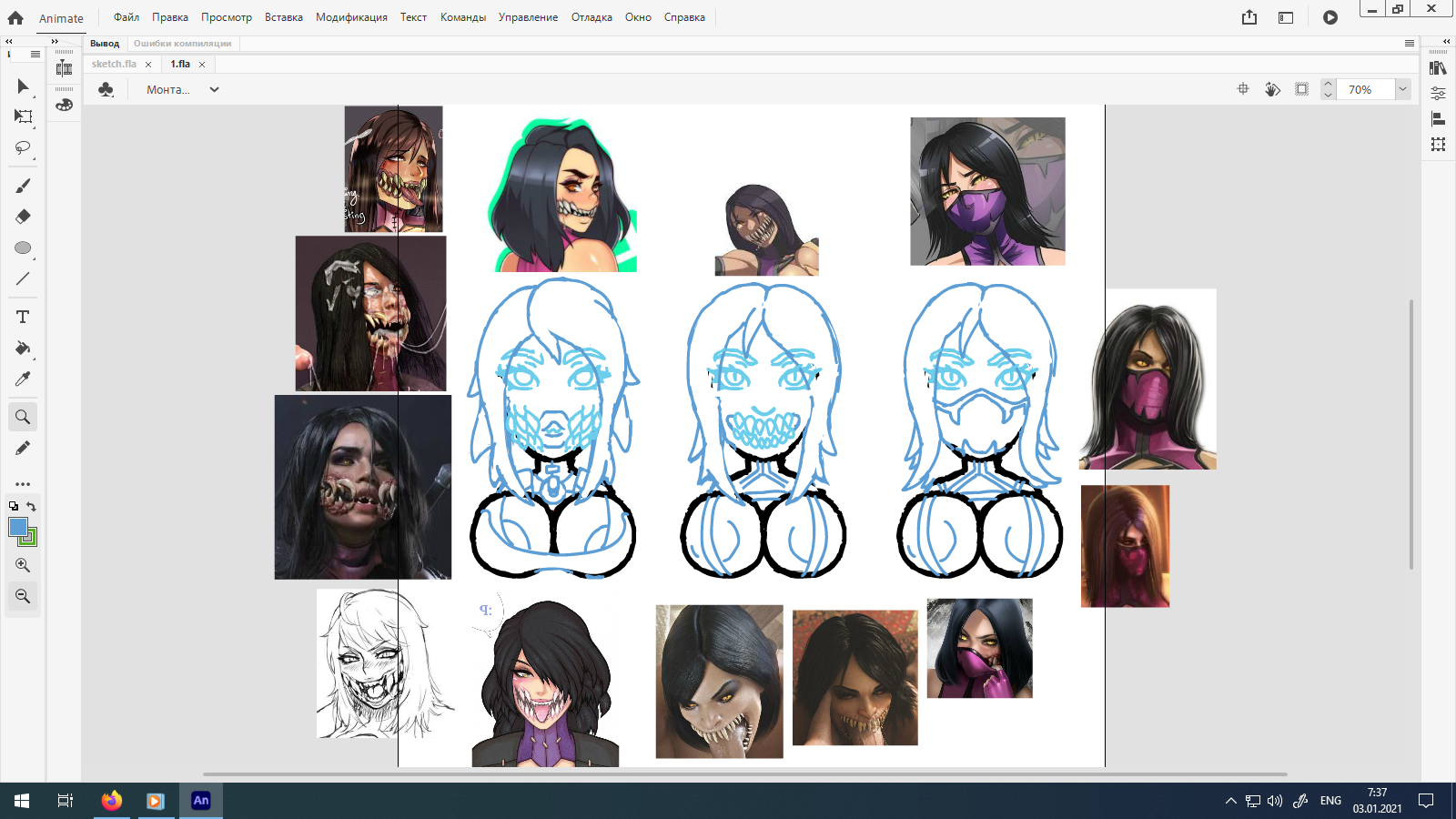This screenshot has width=1456, height=819.
Task: Click the Animate home icon
Action: click(15, 17)
